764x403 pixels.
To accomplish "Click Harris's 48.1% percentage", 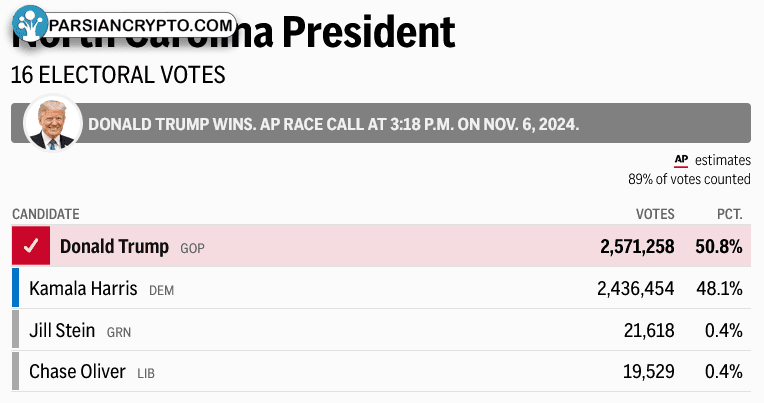I will point(719,288).
